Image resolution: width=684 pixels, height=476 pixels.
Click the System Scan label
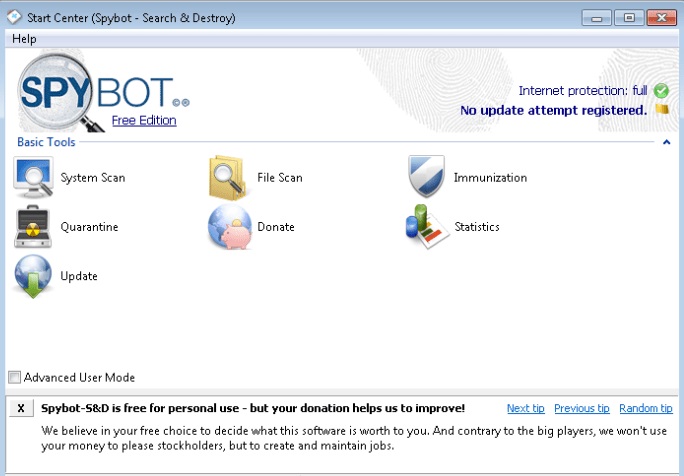coord(92,178)
